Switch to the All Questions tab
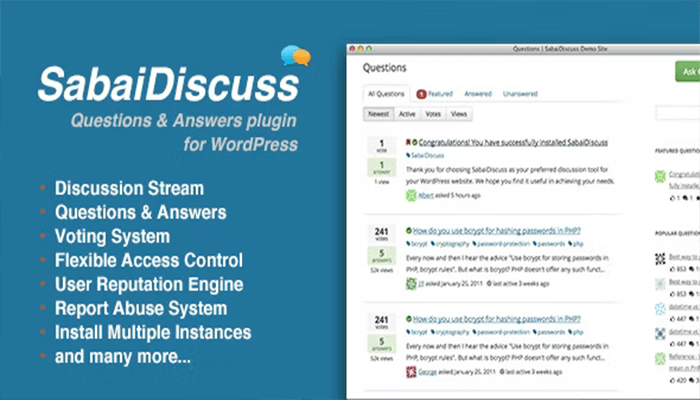 (x=386, y=94)
